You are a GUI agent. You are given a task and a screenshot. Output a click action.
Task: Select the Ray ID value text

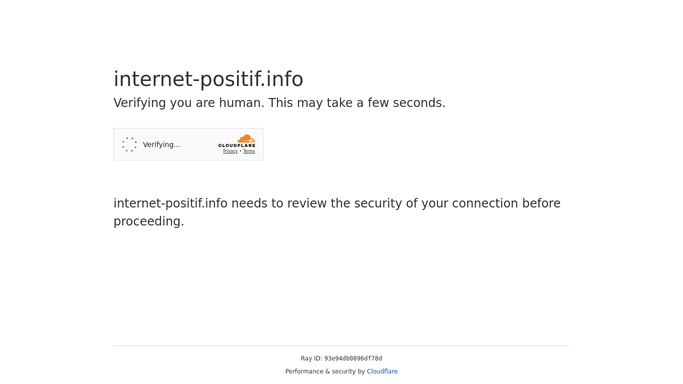[353, 359]
